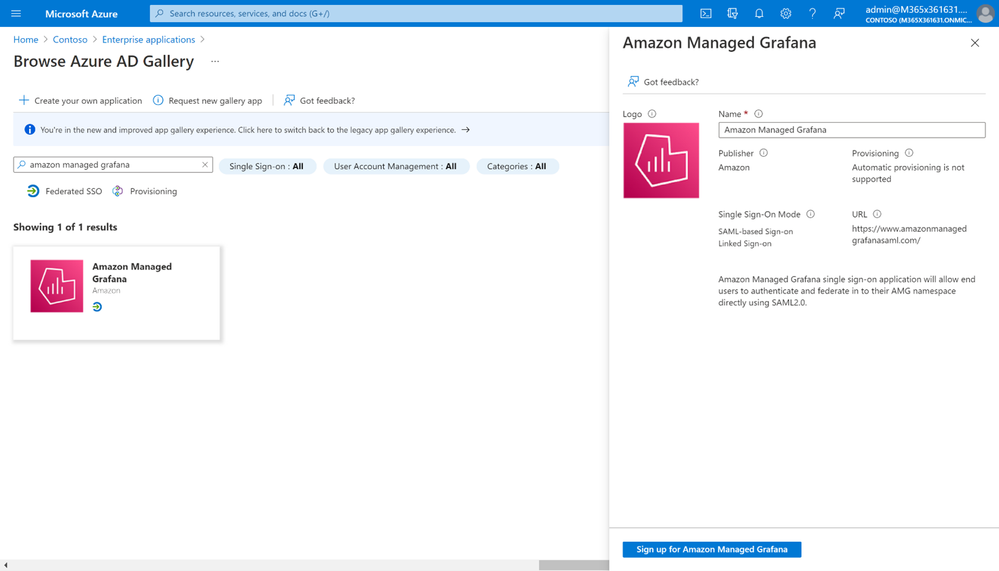Click Got feedback in the Grafana panel

point(663,82)
